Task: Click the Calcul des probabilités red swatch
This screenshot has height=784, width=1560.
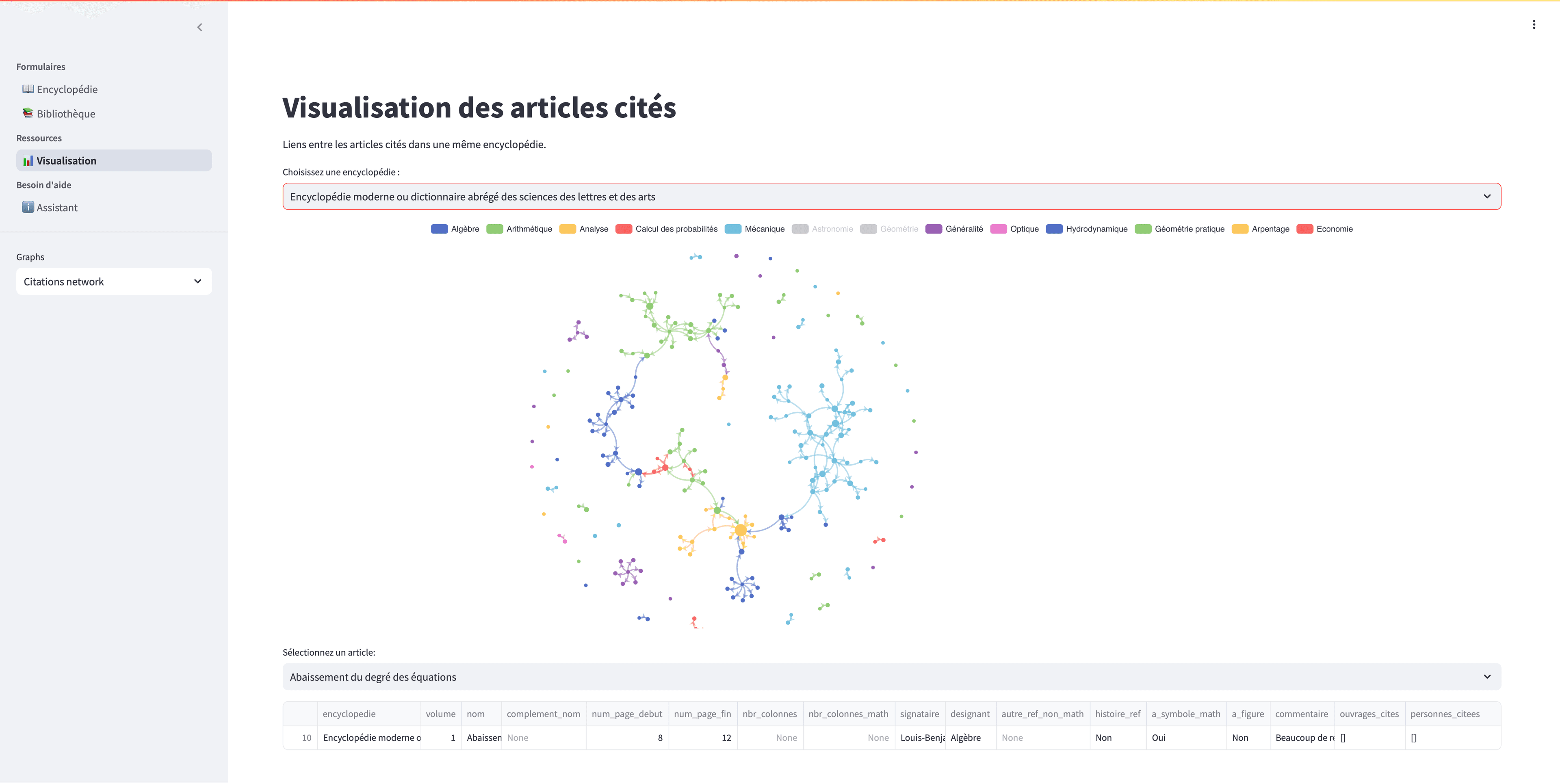Action: [x=623, y=229]
